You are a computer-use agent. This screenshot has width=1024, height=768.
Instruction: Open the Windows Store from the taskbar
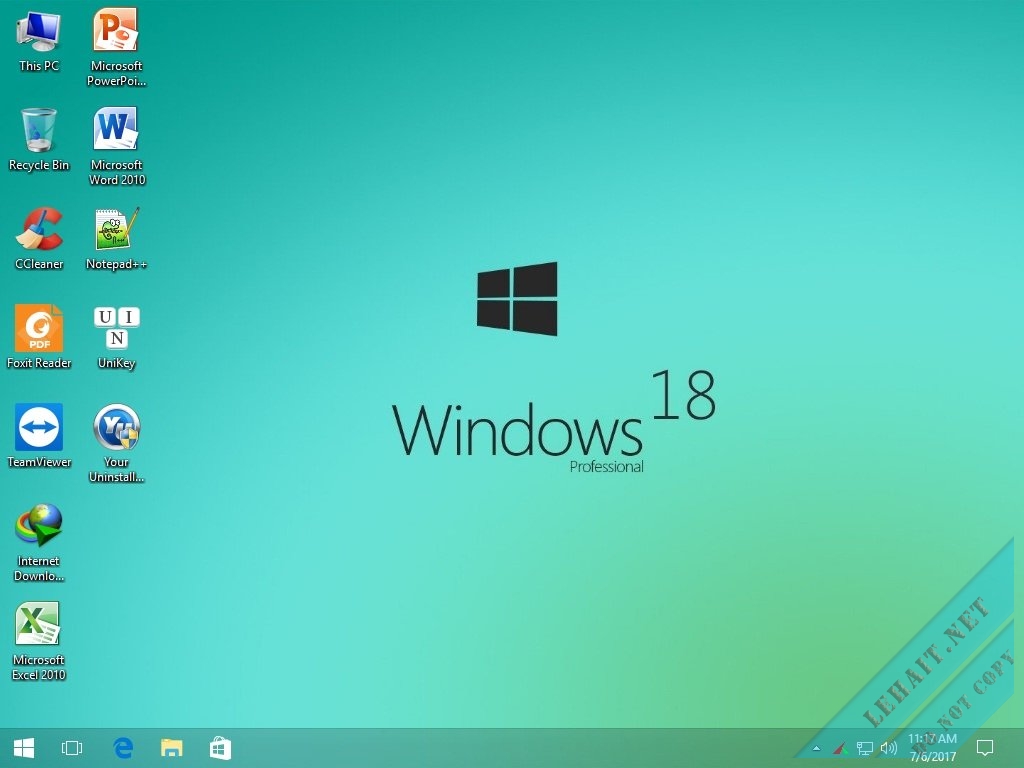coord(220,747)
